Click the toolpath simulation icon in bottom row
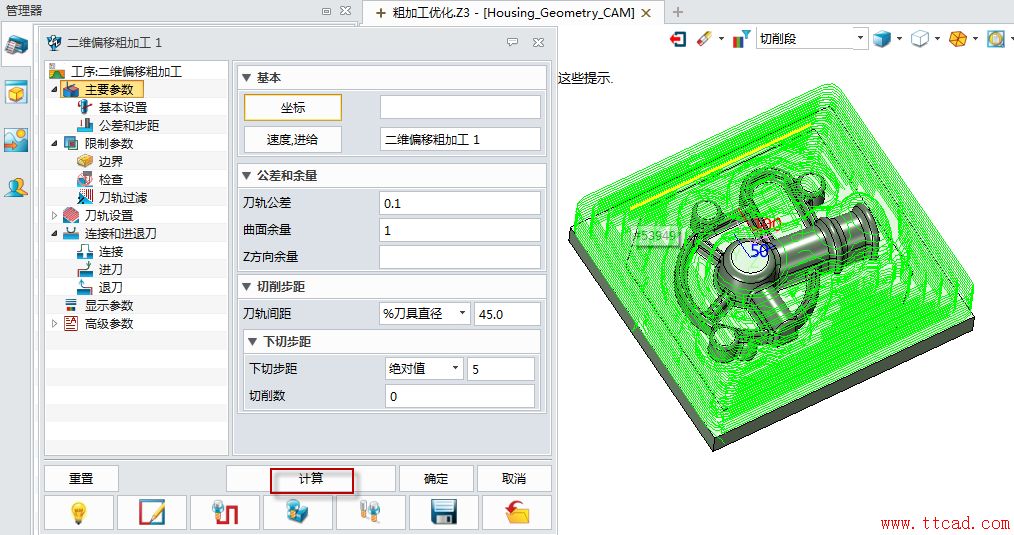This screenshot has width=1014, height=535. pos(225,513)
